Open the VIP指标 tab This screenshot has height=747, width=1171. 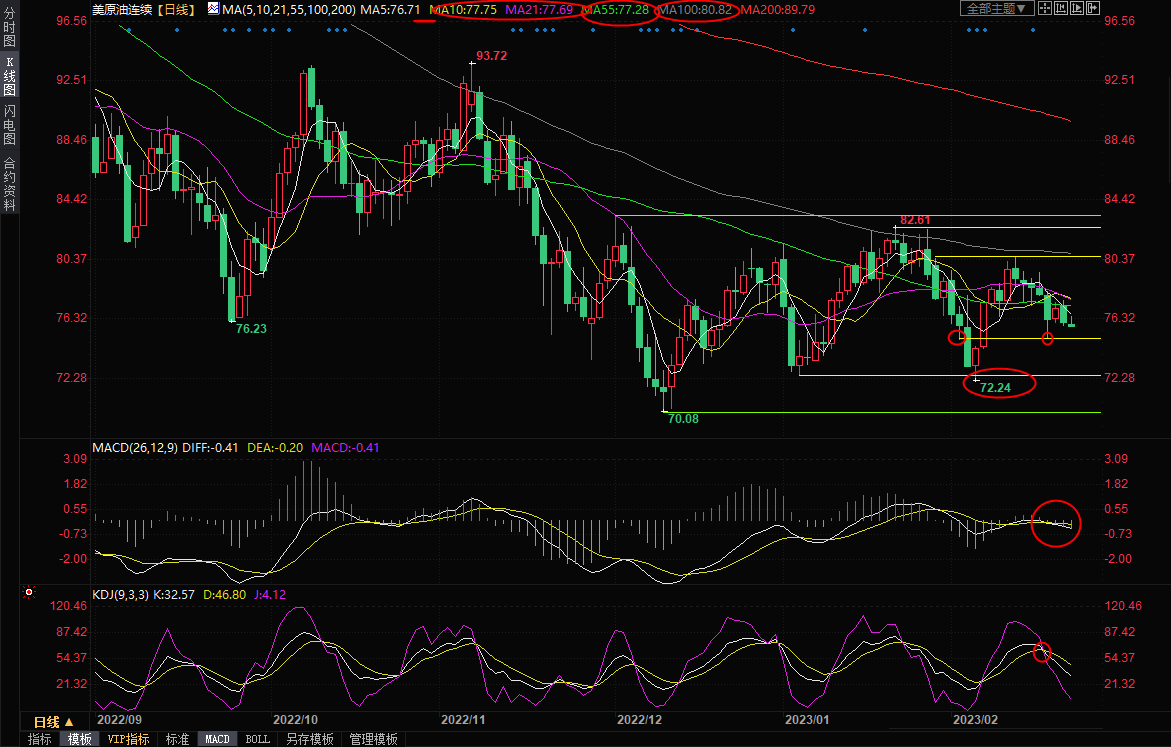click(129, 739)
